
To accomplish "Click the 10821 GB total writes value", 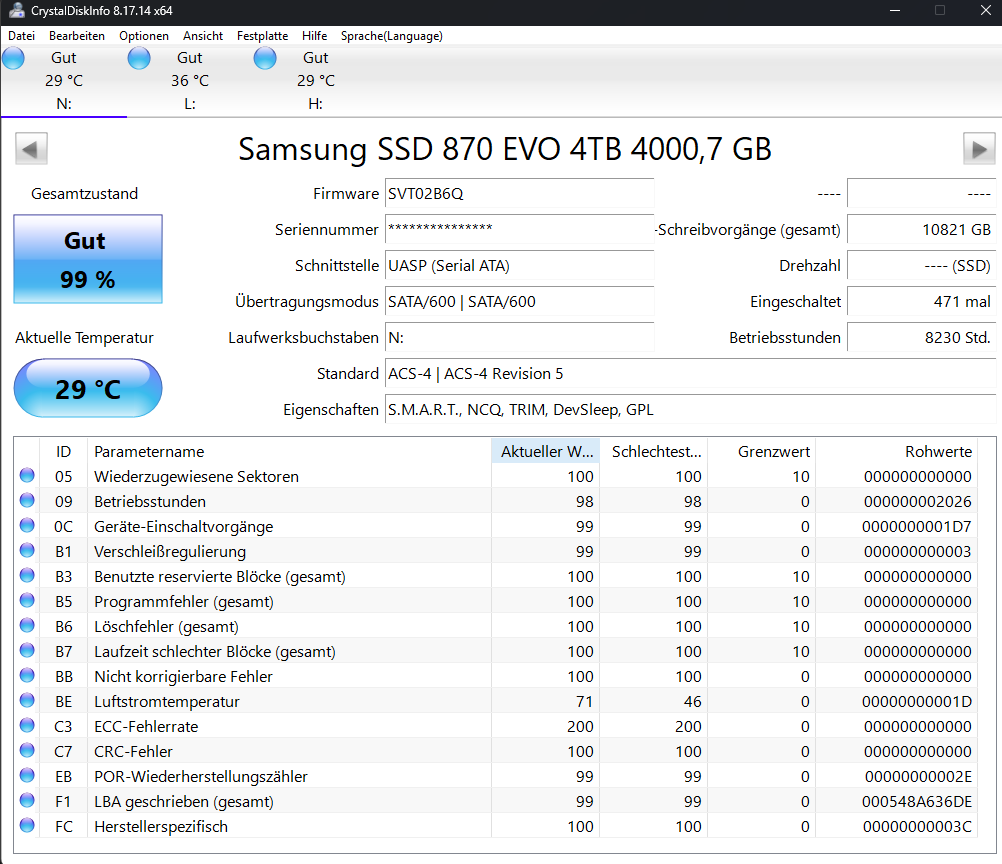I will click(921, 229).
